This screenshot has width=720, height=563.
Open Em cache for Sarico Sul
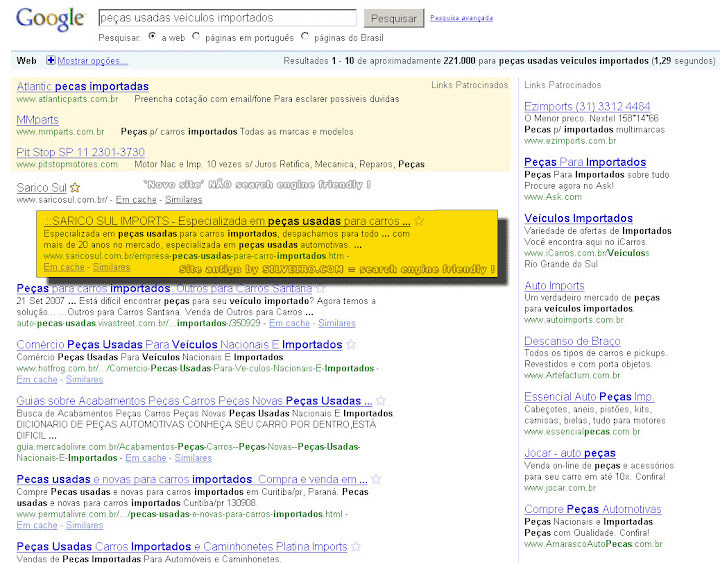[136, 199]
